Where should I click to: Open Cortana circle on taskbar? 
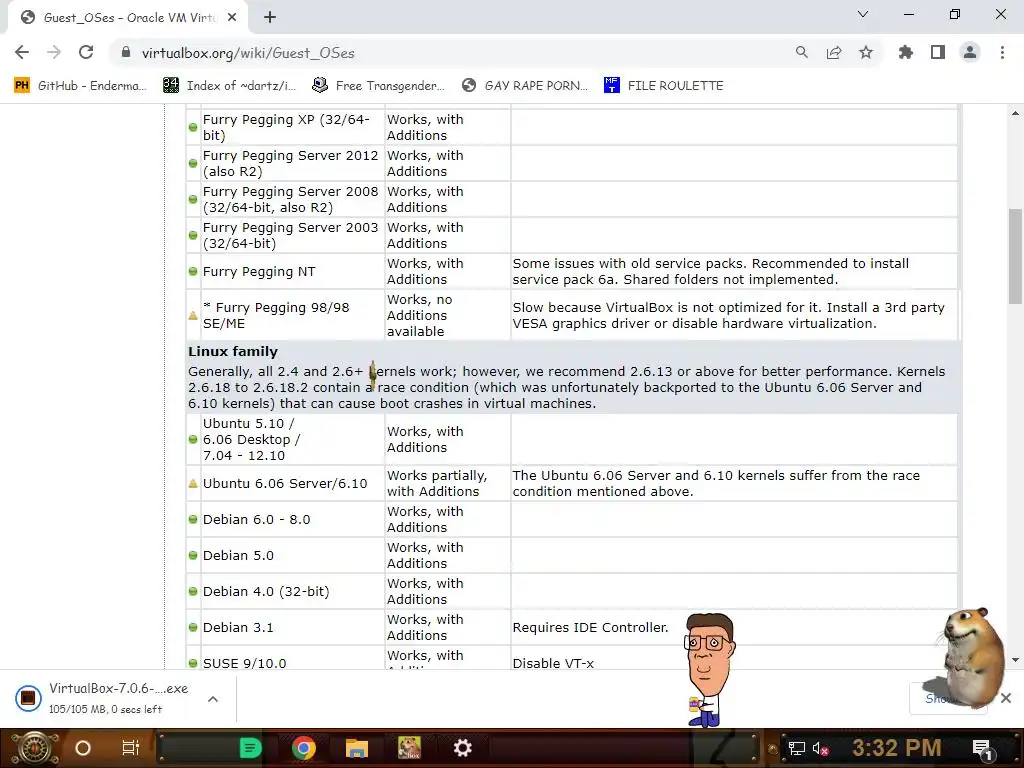tap(83, 748)
